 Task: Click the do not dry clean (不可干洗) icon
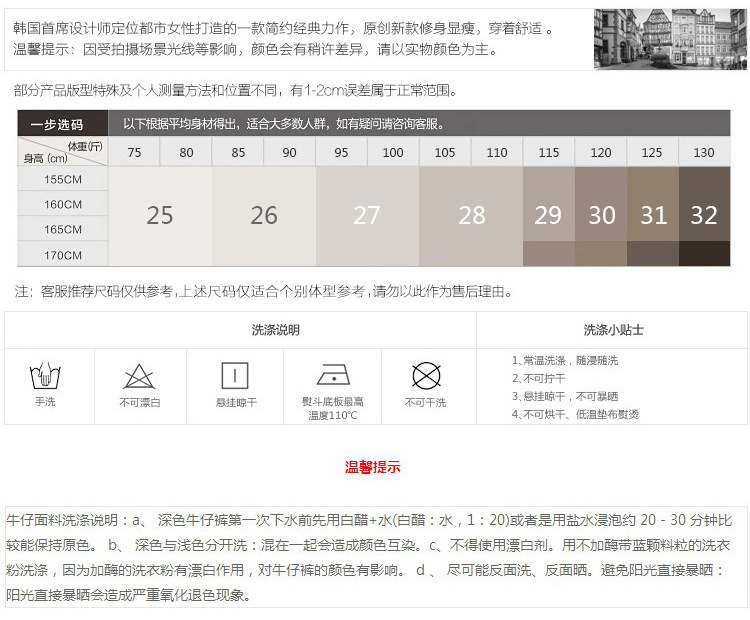[426, 376]
